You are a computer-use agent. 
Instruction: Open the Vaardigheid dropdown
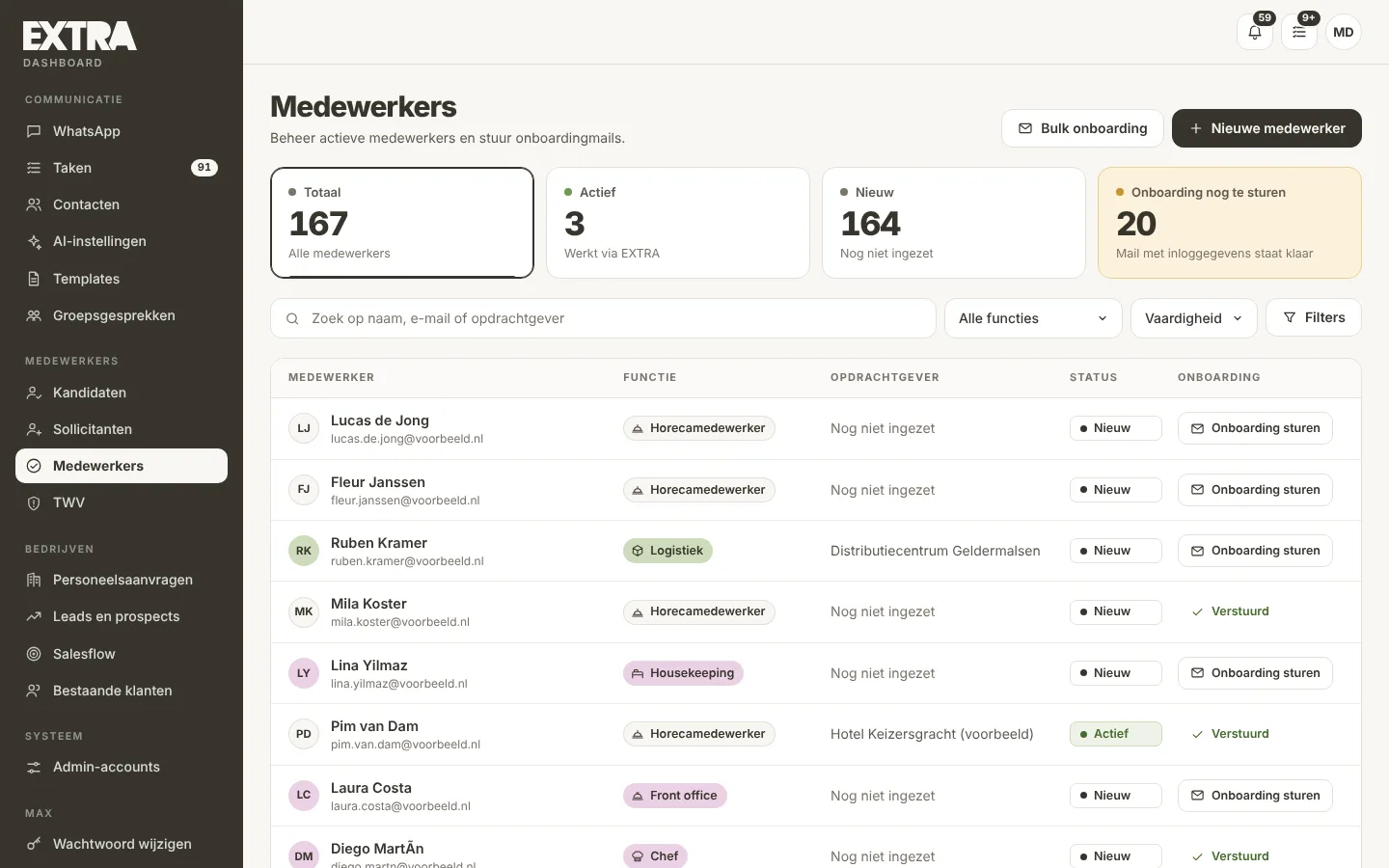(1193, 318)
